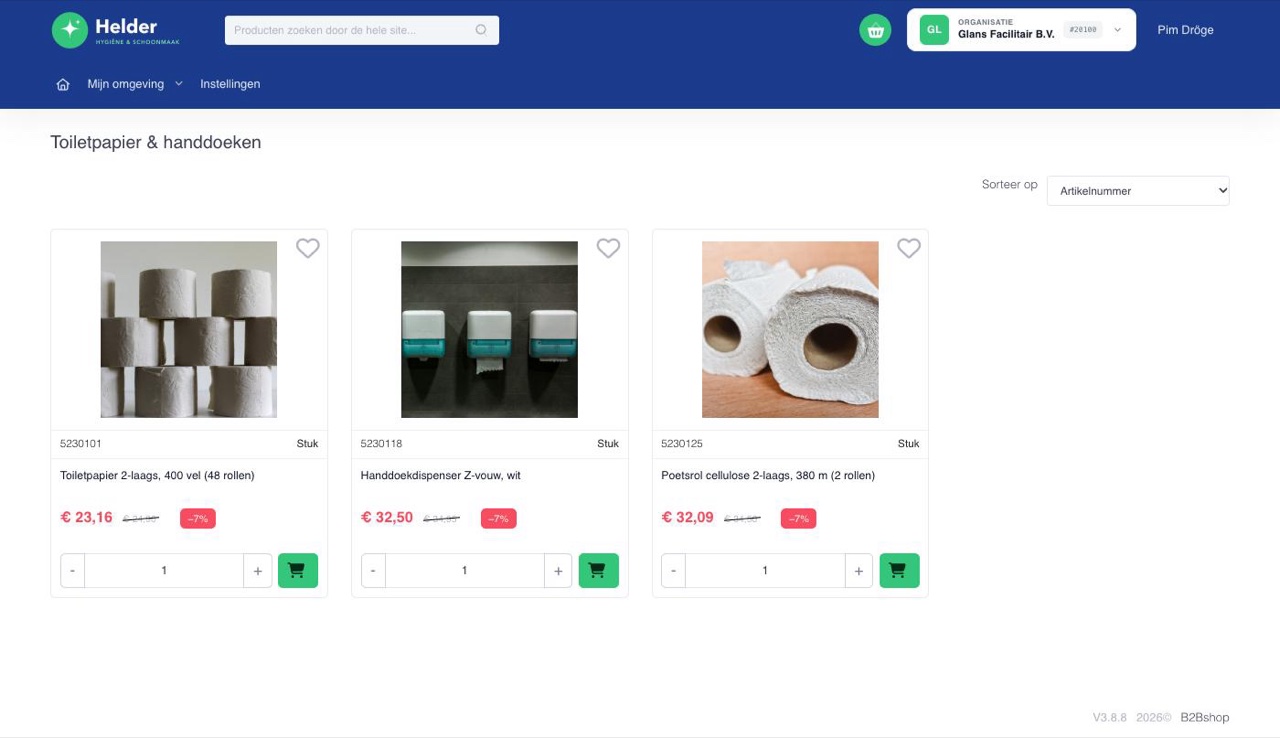The width and height of the screenshot is (1280, 738).
Task: Open Toiletpapier 2-laags, 400 vel product title
Action: [157, 475]
